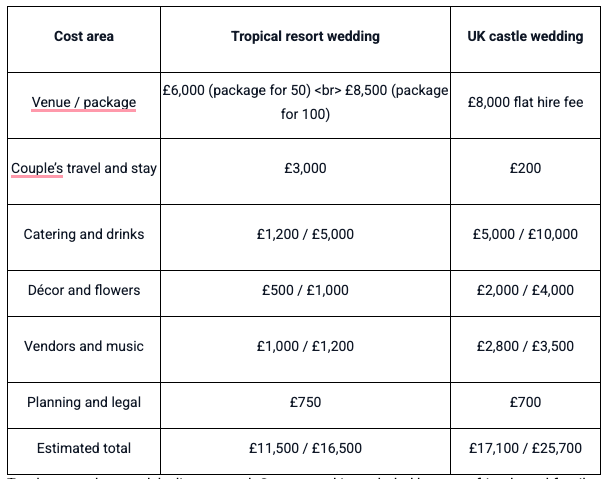Click the "£8,000 flat hire fee" cell

click(x=525, y=102)
